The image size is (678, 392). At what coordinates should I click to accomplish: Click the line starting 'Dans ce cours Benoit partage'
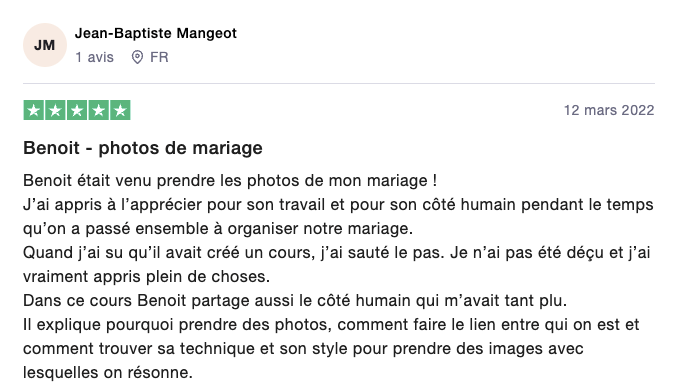pos(295,300)
